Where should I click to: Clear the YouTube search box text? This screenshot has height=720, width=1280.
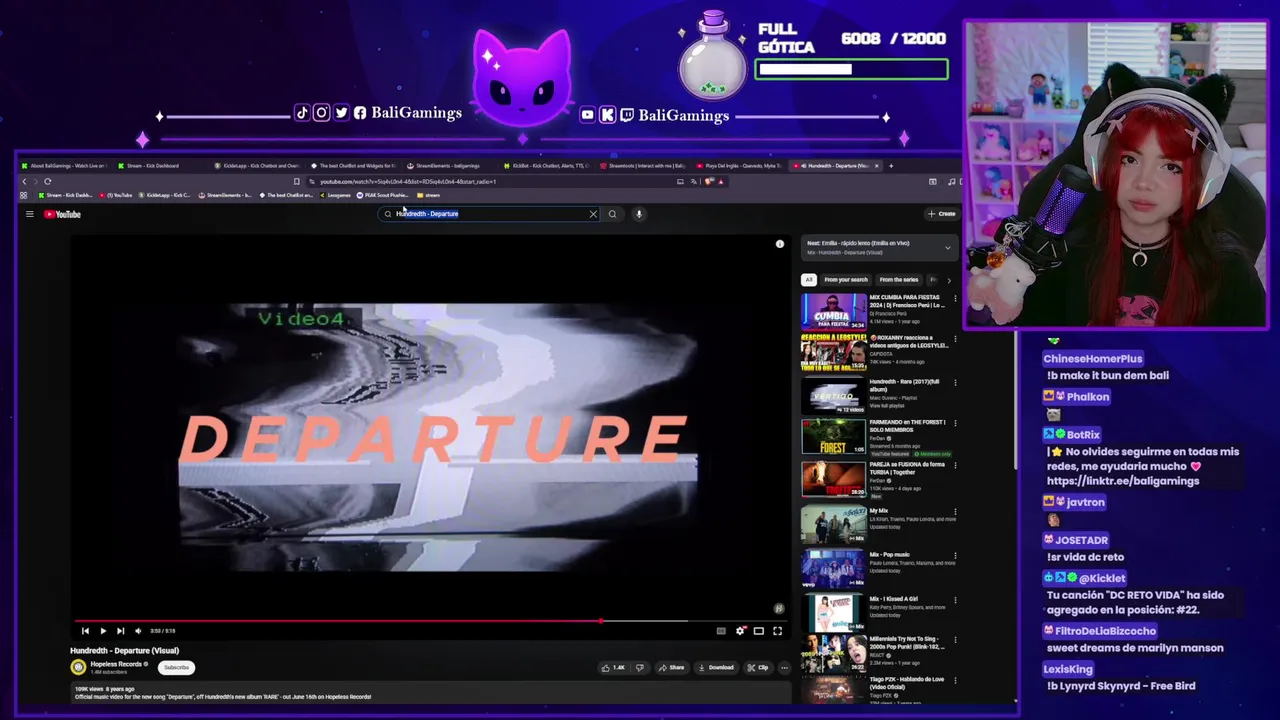(x=593, y=214)
